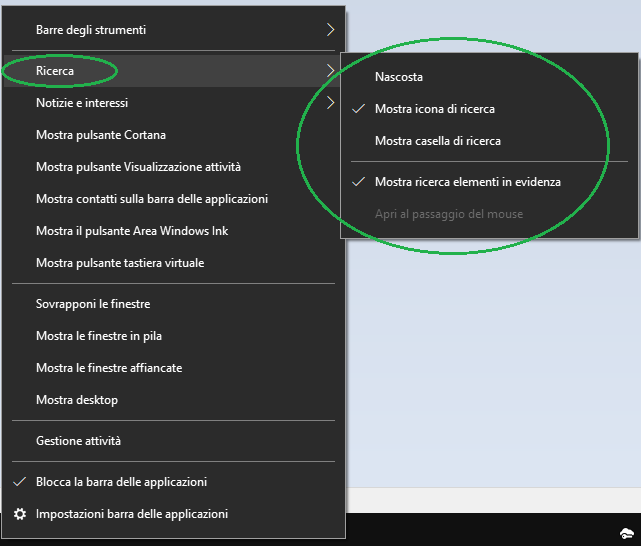
Task: Click the gear icon beside Impostazioni barra
Action: tap(20, 514)
